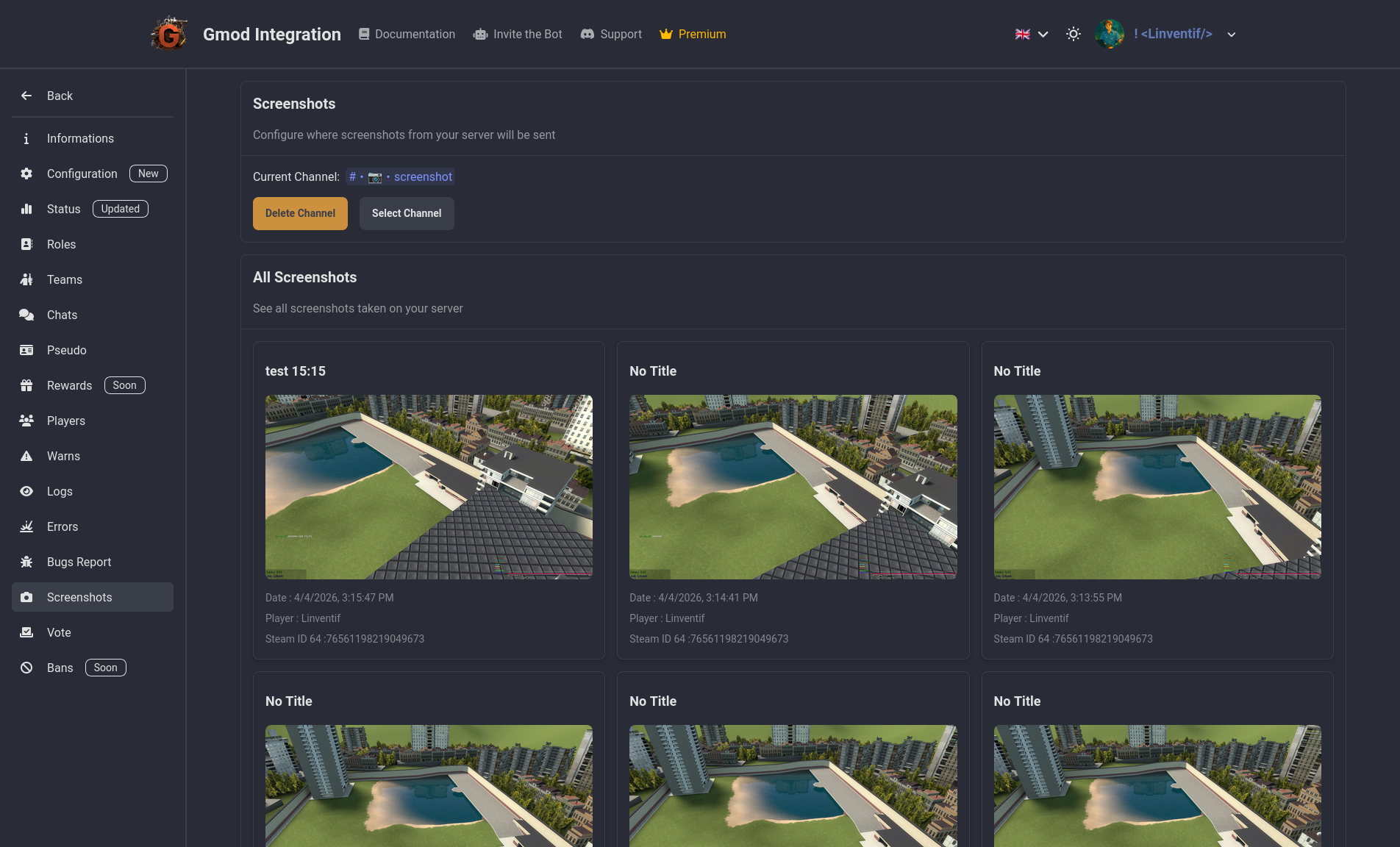
Task: Open the Configuration gear icon in sidebar
Action: [26, 174]
